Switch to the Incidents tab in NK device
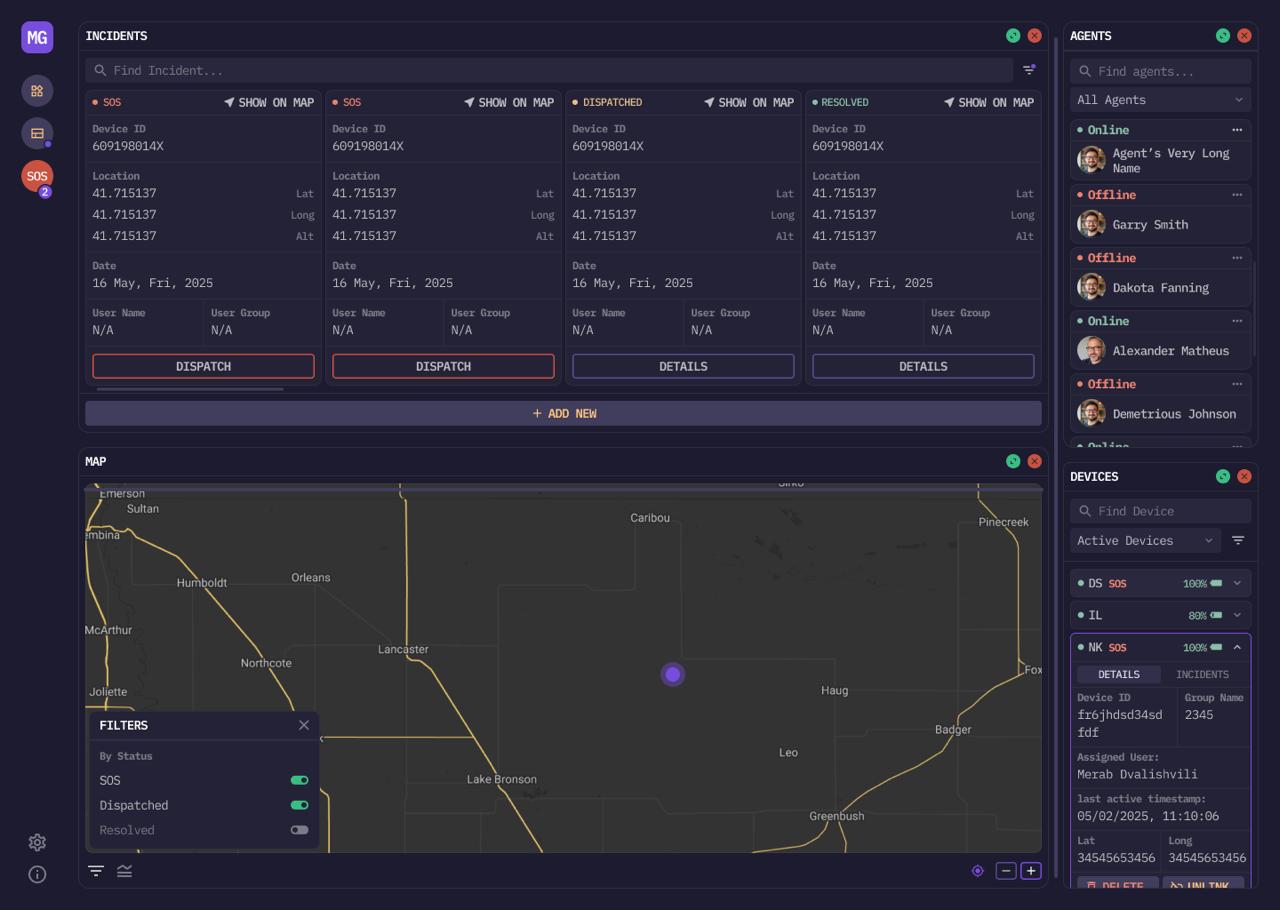 (x=1202, y=675)
